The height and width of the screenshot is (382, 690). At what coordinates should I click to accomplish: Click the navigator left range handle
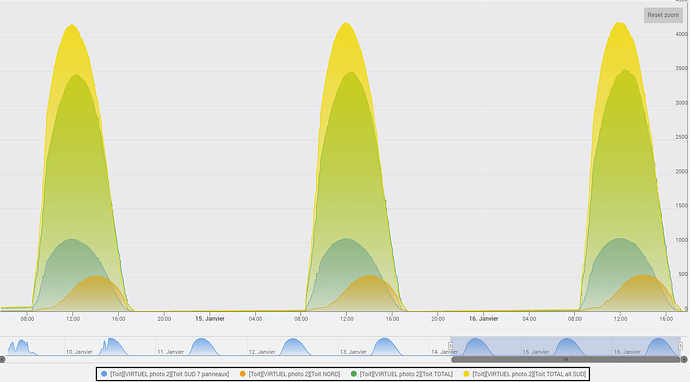[x=451, y=346]
